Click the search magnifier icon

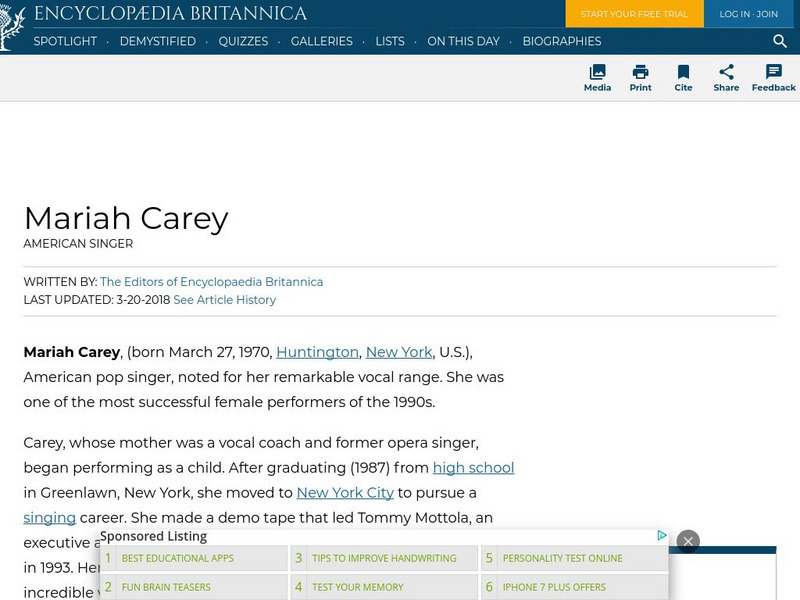click(x=779, y=42)
